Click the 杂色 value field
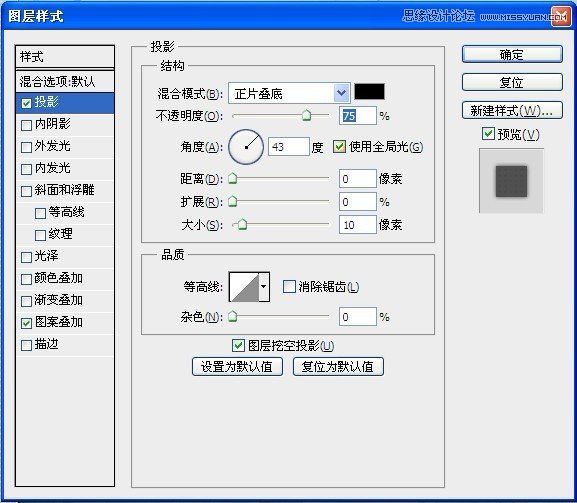 tap(358, 317)
